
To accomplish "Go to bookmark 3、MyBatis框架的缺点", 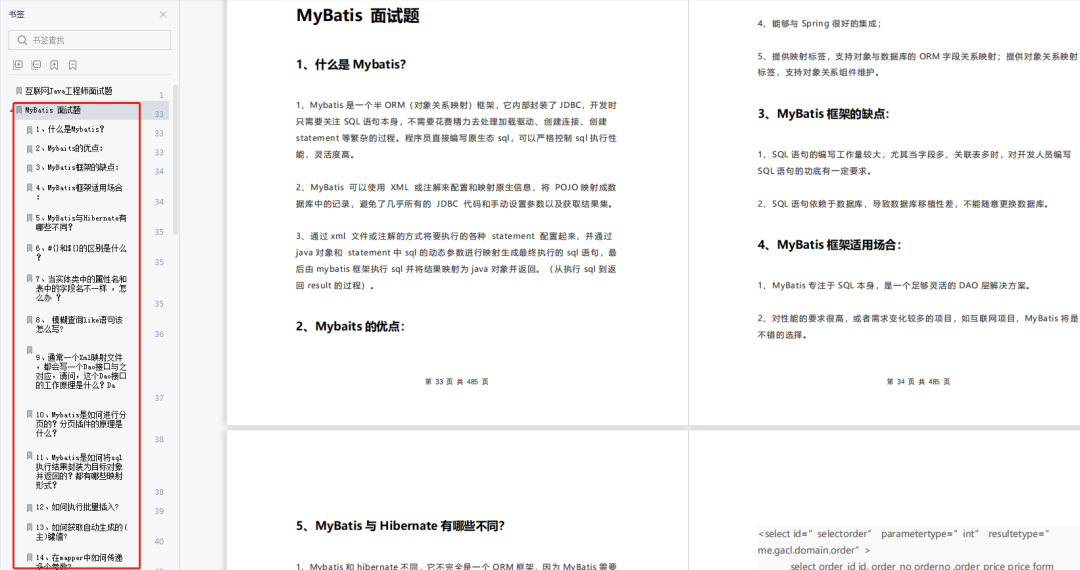I will [x=77, y=167].
